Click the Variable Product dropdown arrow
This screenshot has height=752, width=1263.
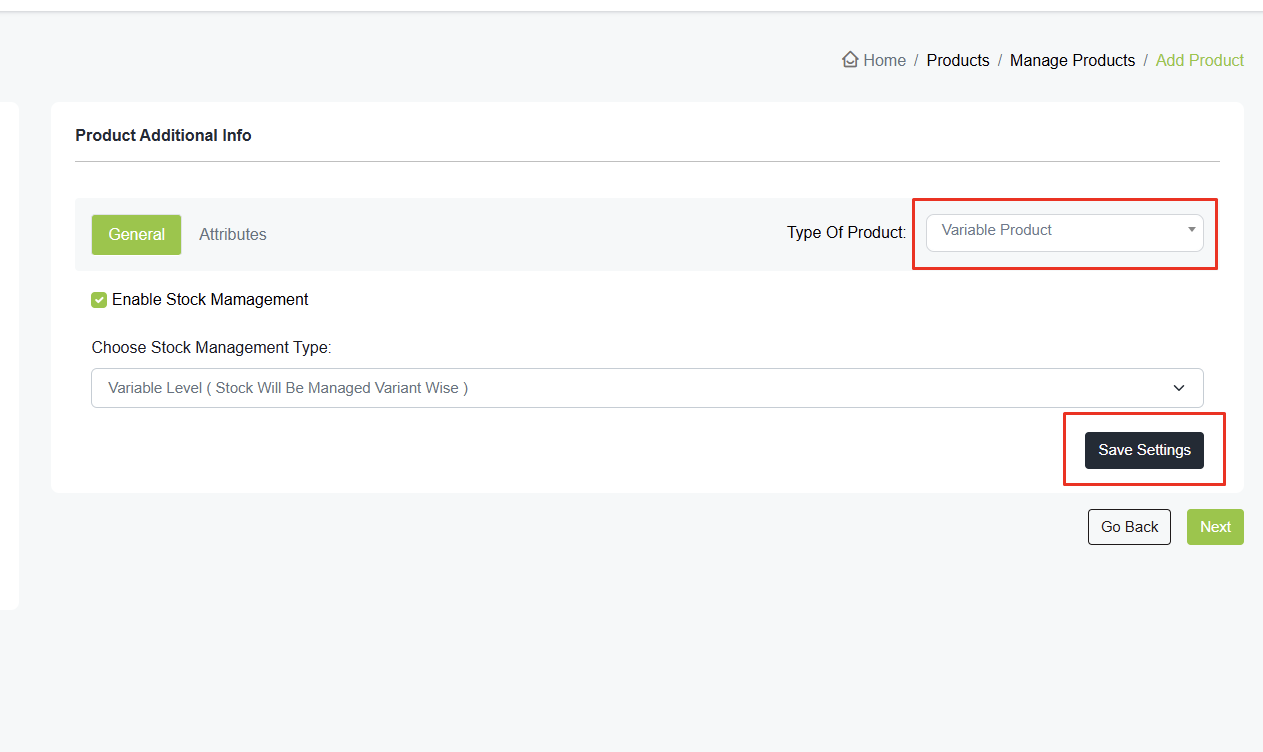(1191, 230)
